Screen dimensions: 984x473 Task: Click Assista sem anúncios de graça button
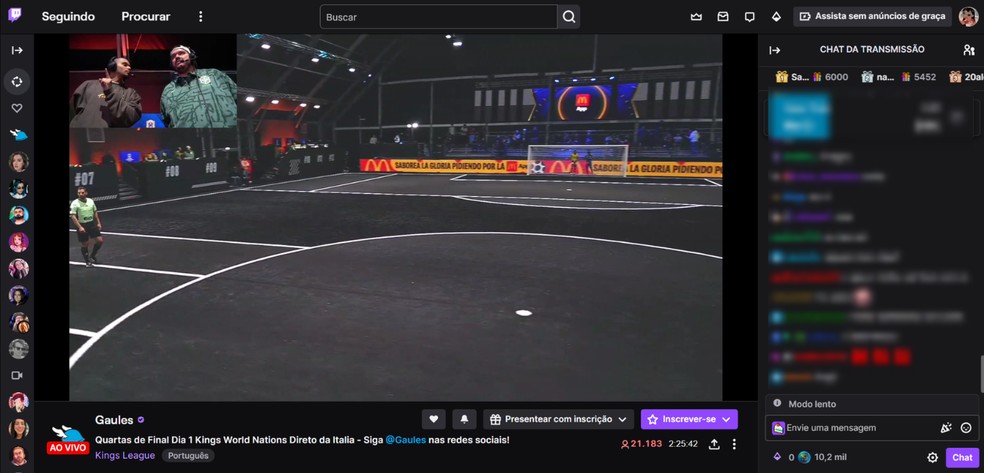(x=873, y=16)
